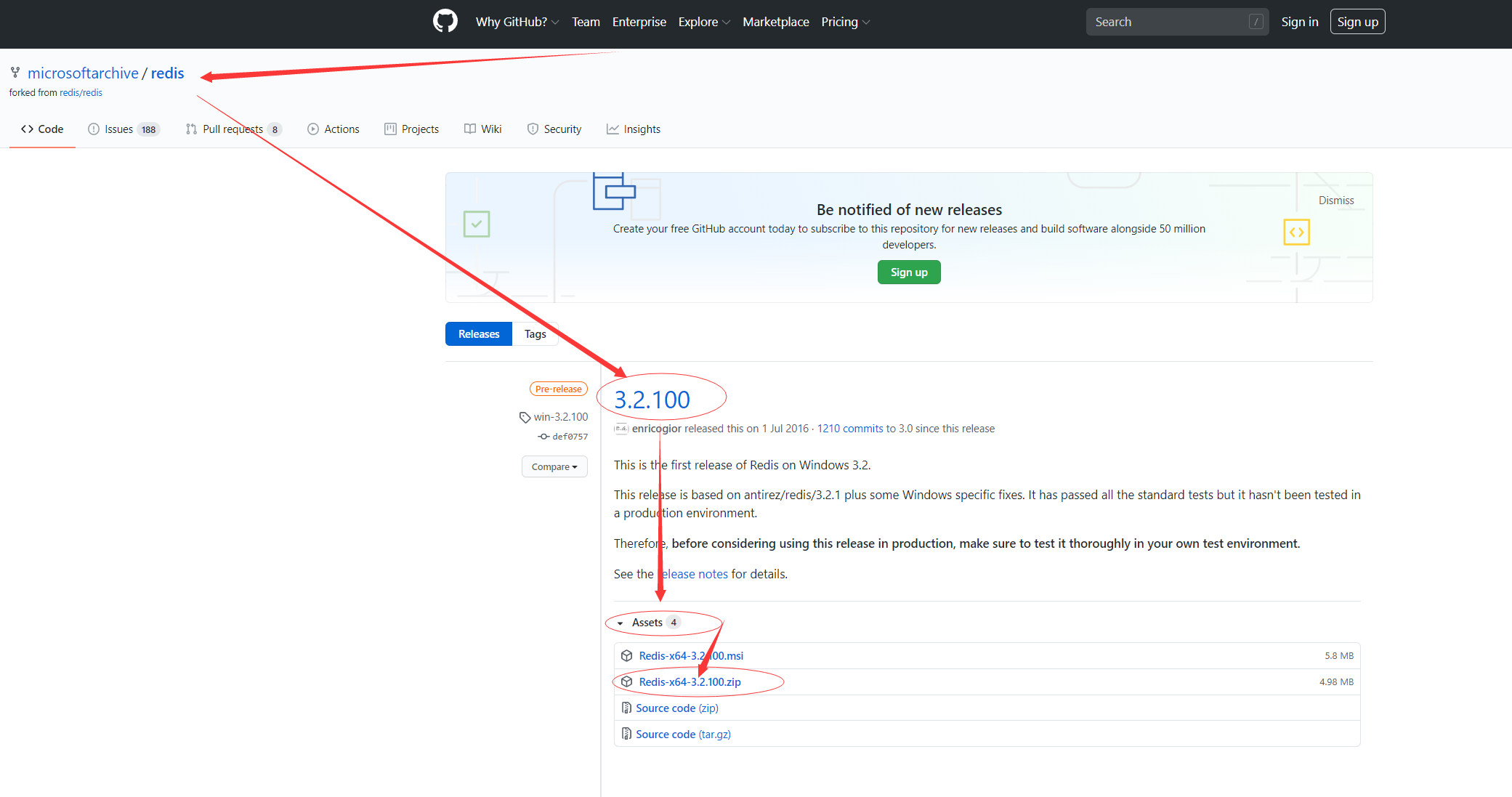Viewport: 1512px width, 797px height.
Task: Click the enricogior avatar image
Action: click(x=620, y=429)
